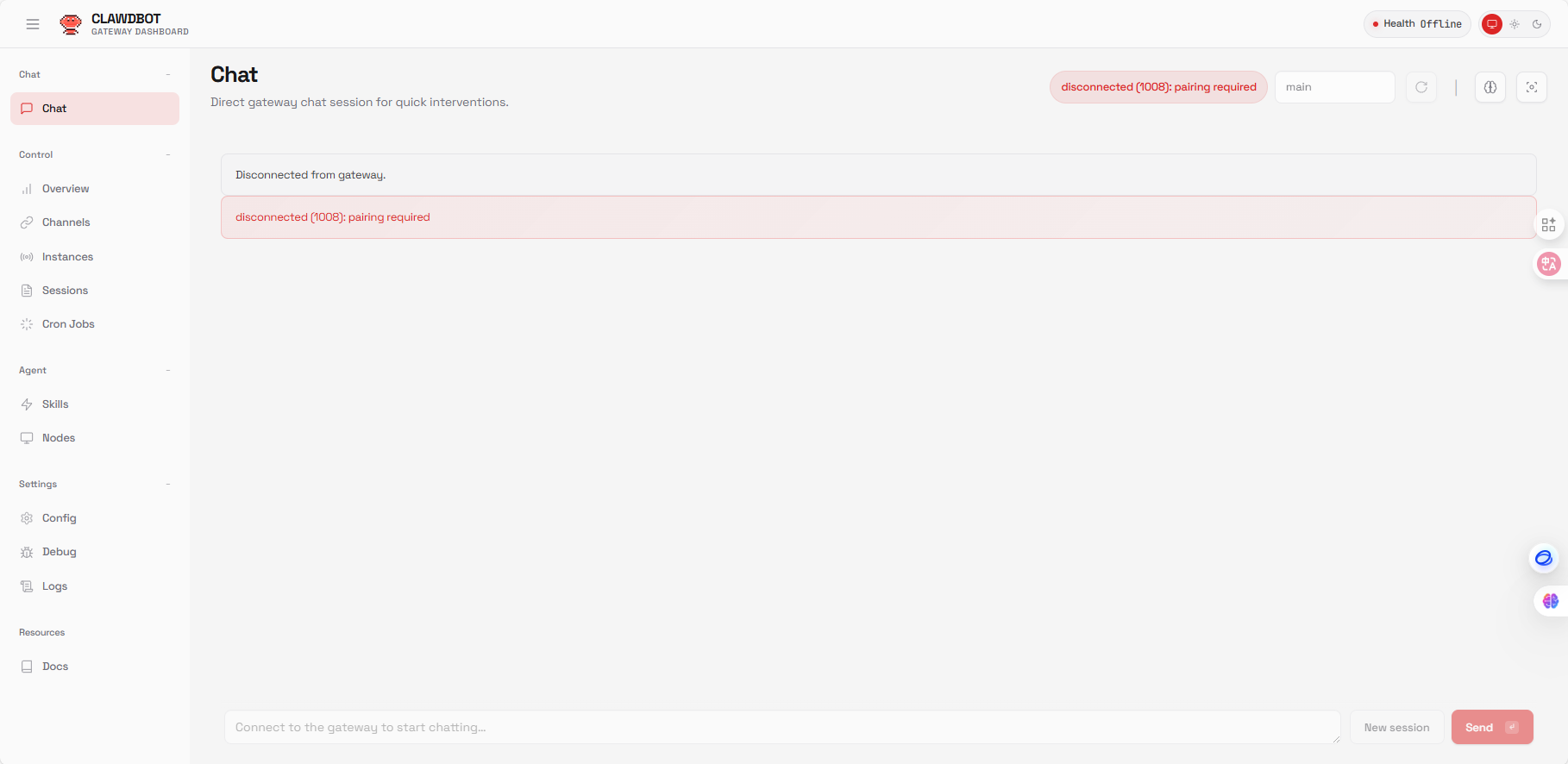Image resolution: width=1568 pixels, height=764 pixels.
Task: Collapse the Chat sidebar section
Action: pyautogui.click(x=168, y=75)
